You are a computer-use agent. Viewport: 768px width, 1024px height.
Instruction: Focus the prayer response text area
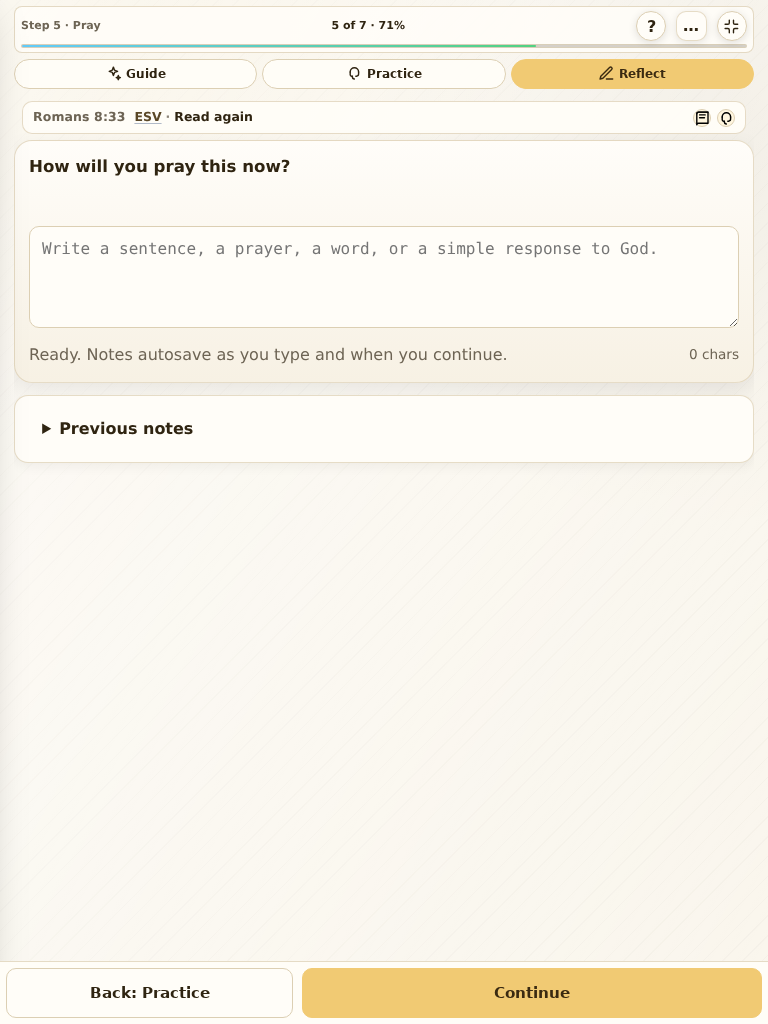tap(384, 277)
